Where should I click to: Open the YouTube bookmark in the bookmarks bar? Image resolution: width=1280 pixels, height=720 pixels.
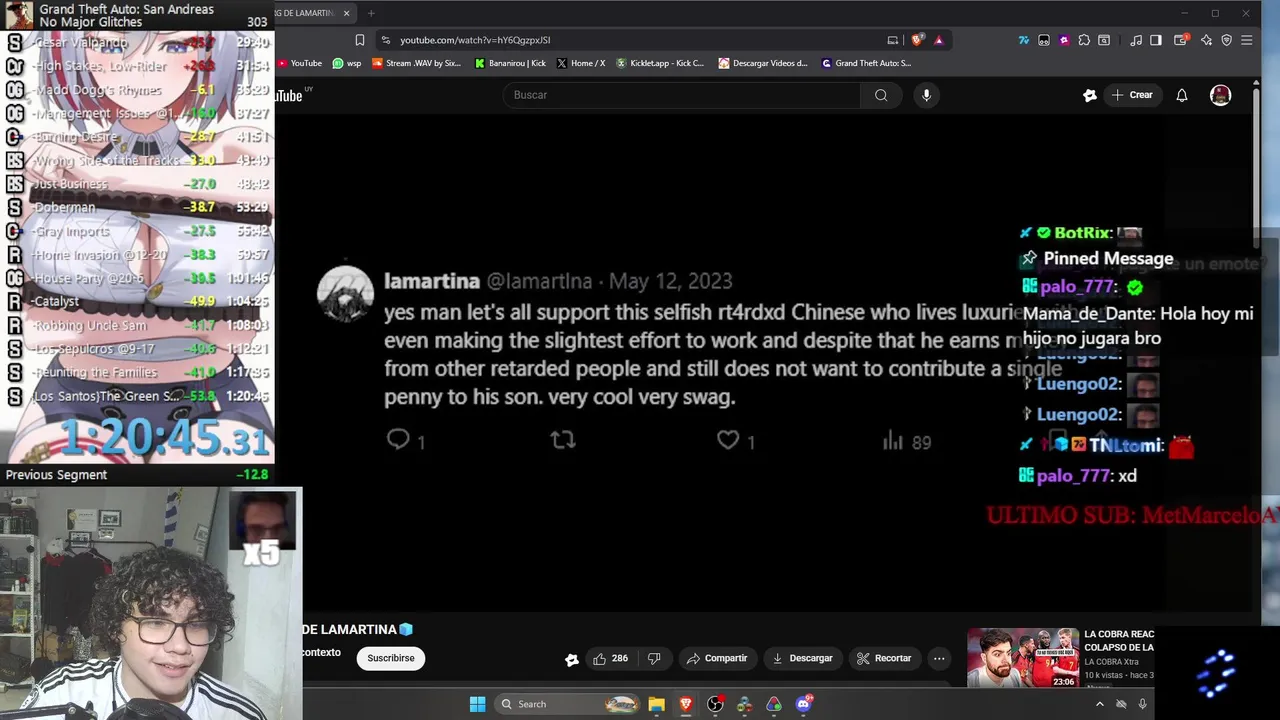[300, 63]
